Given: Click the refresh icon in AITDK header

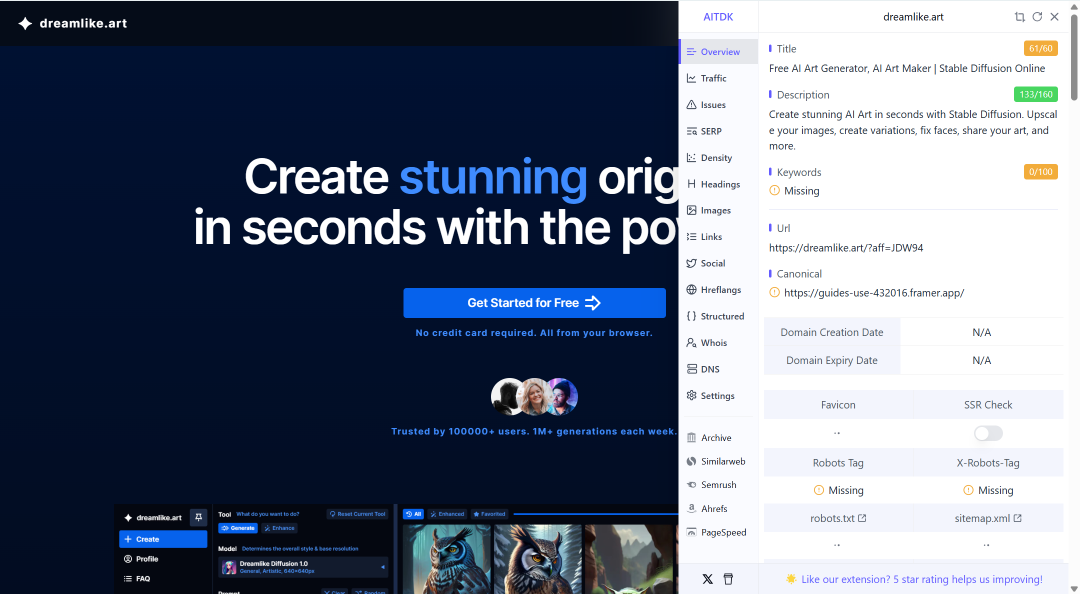Looking at the screenshot, I should click(x=1037, y=17).
